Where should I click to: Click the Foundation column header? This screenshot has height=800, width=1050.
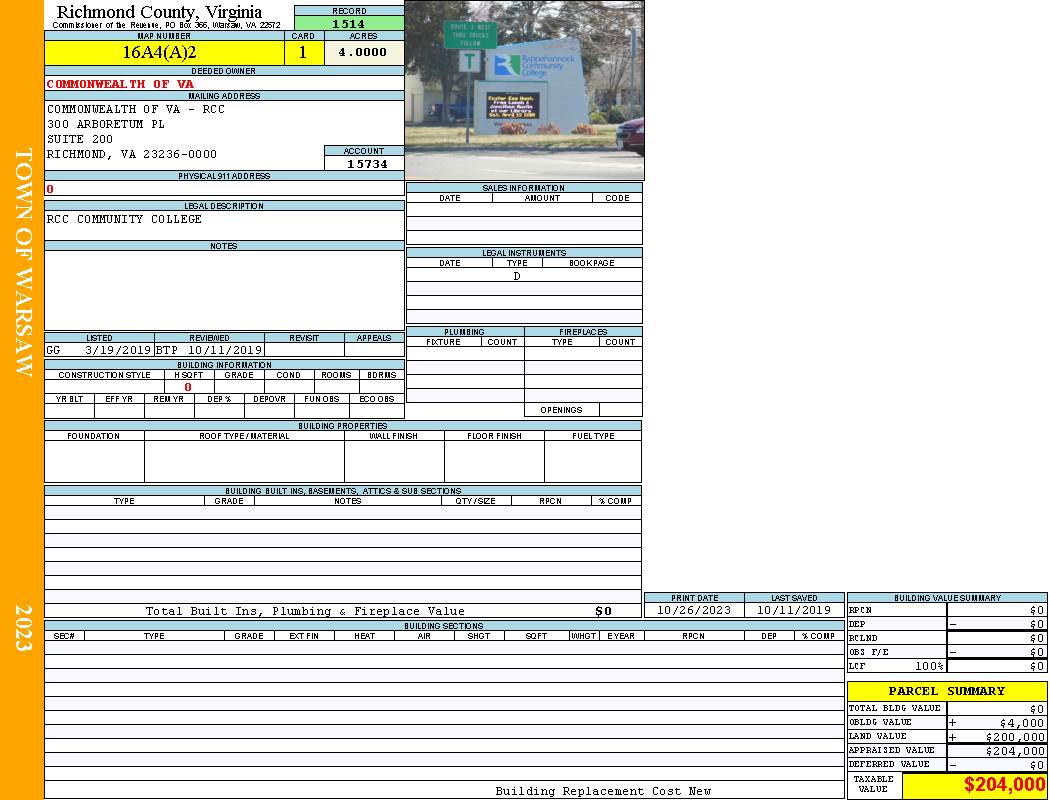pyautogui.click(x=94, y=436)
